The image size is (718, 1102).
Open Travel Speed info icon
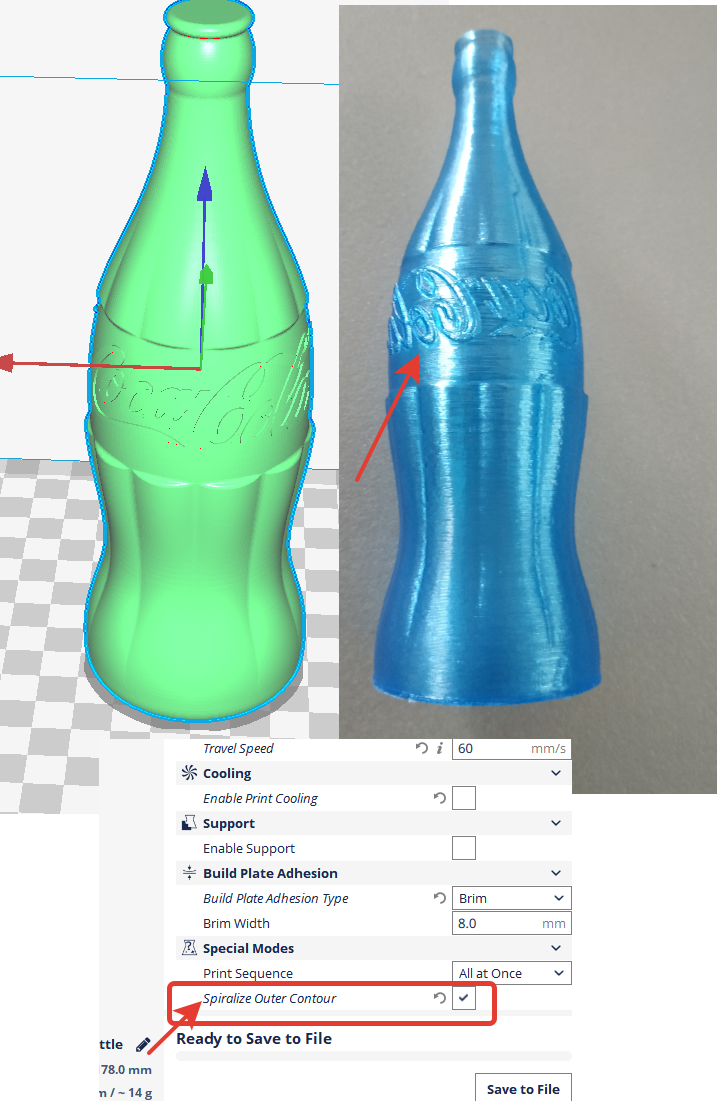(439, 748)
